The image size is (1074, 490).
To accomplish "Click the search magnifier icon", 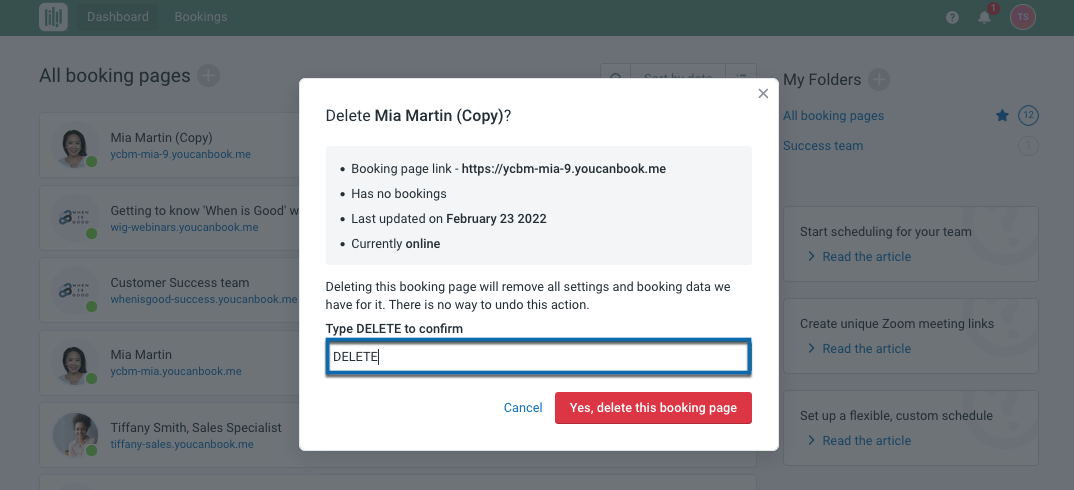I will click(616, 78).
